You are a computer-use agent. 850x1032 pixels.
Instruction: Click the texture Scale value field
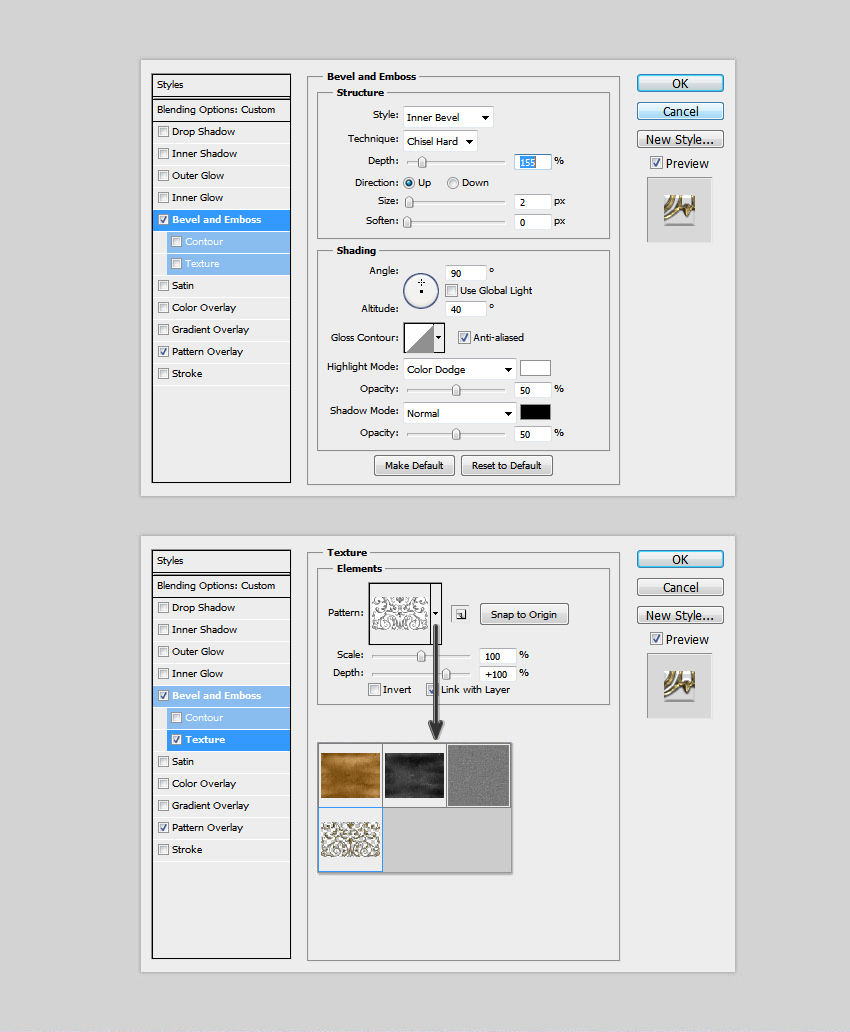[497, 656]
